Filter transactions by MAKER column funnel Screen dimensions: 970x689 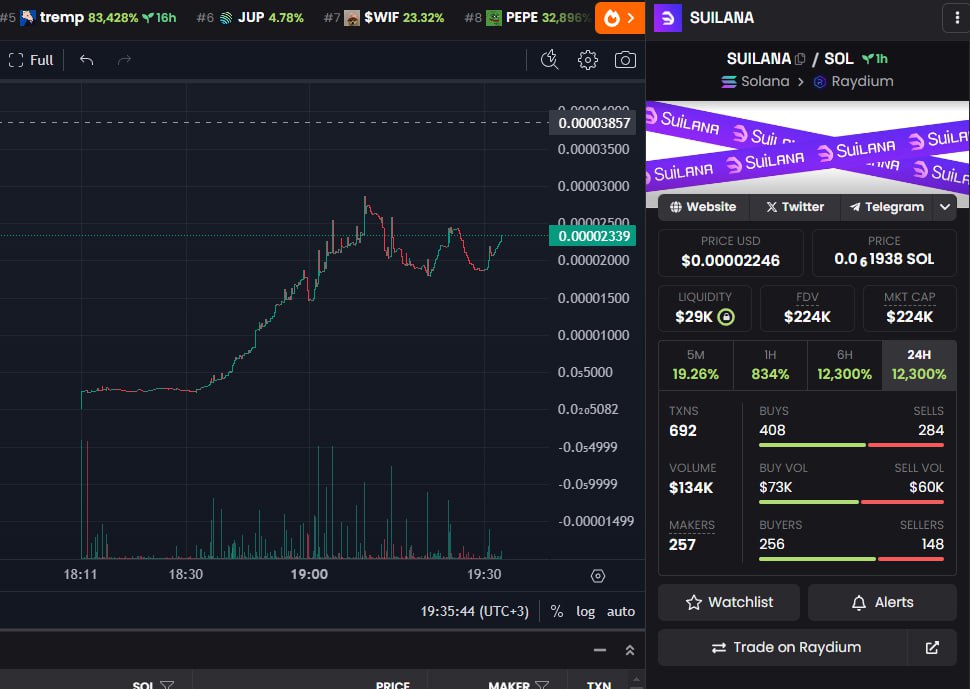point(542,685)
